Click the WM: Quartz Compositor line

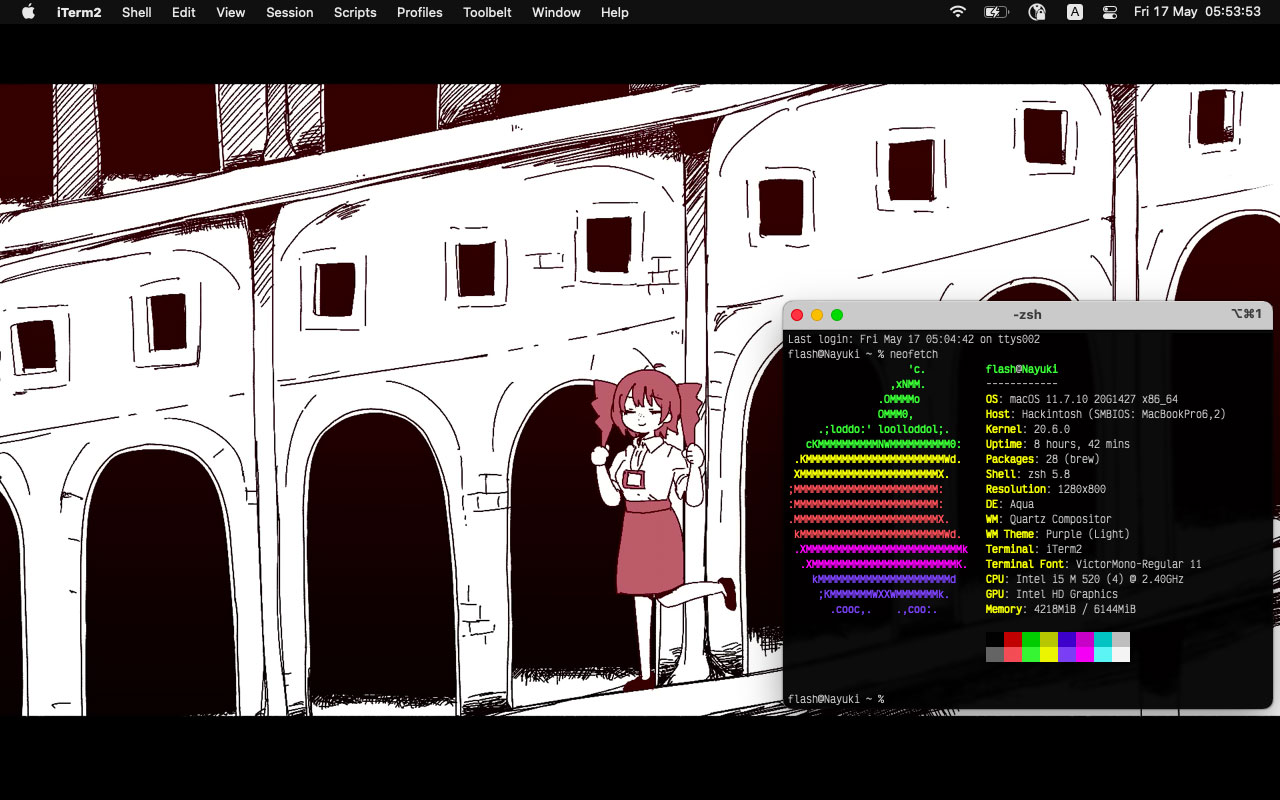click(1049, 519)
